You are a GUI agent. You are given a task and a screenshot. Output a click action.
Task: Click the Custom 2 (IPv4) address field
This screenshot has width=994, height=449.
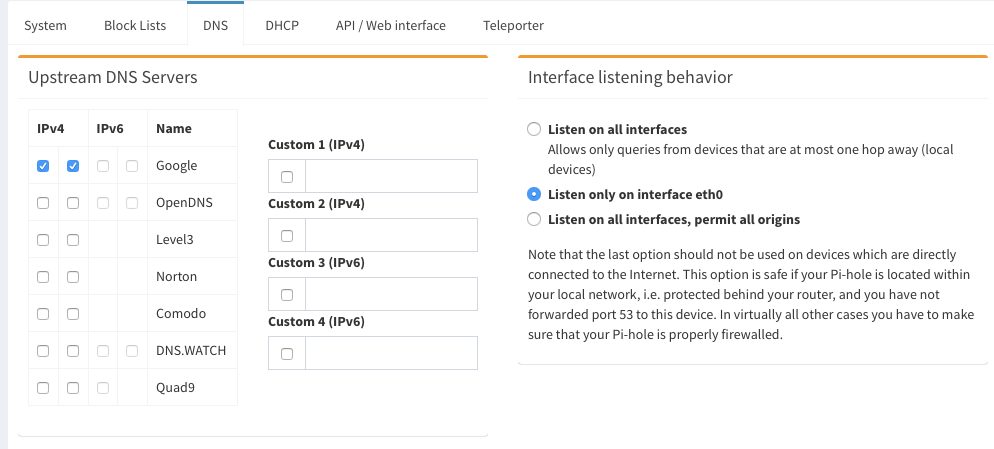coord(391,236)
